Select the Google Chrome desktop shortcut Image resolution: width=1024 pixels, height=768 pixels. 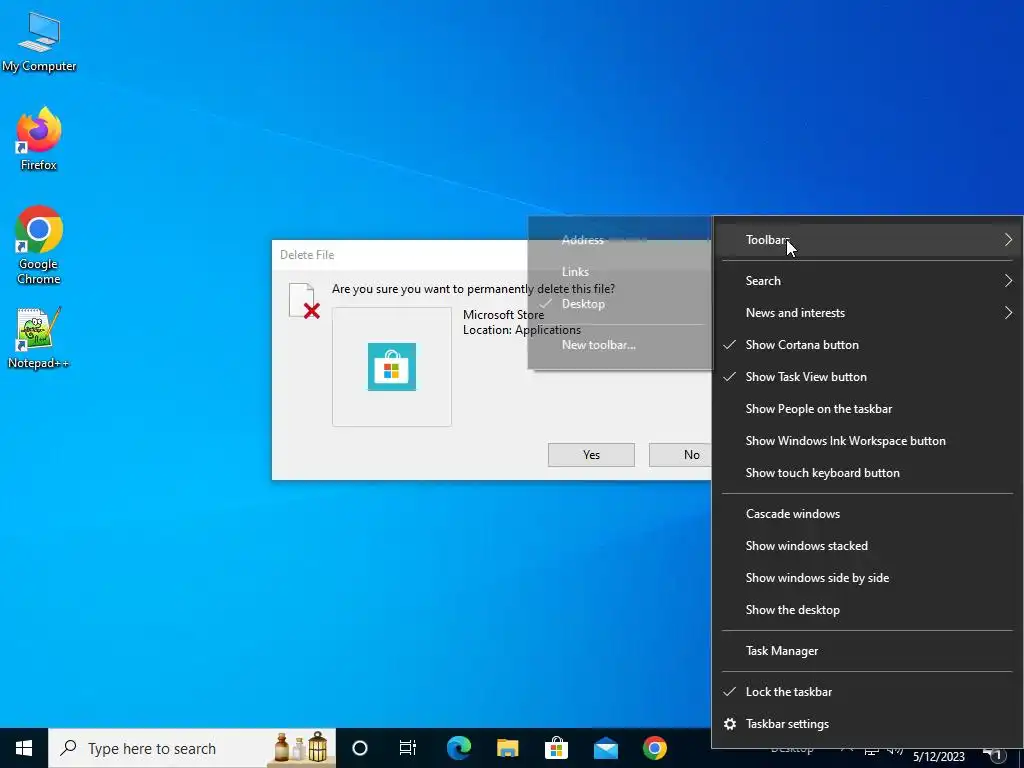pos(39,245)
